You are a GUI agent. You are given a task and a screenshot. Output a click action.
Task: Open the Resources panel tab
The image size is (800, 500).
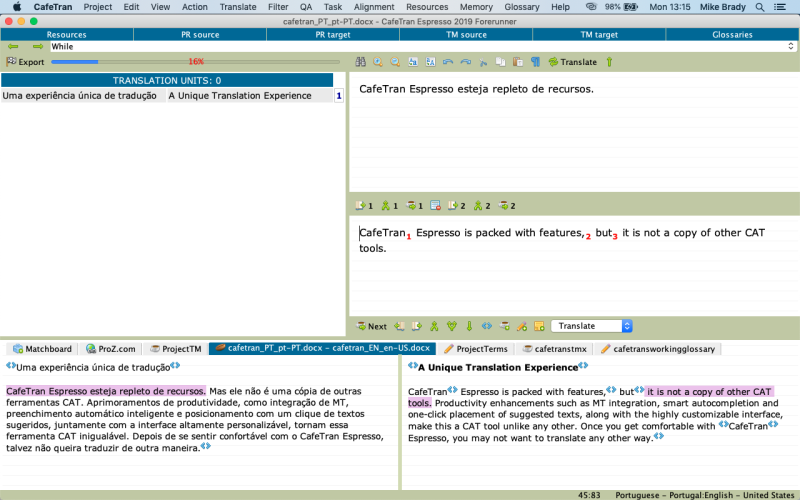tap(66, 35)
